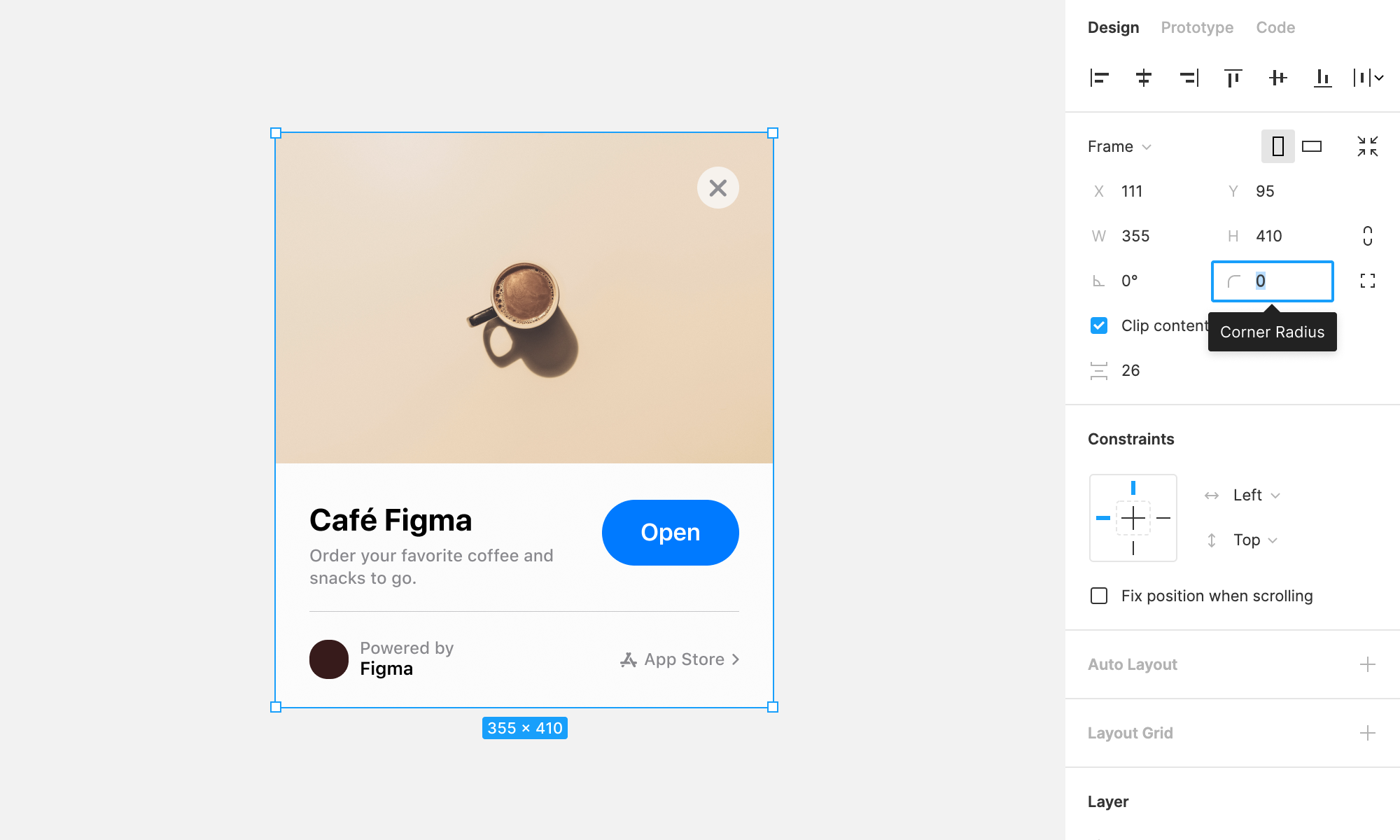The image size is (1400, 840).
Task: Click the align vertical centers icon
Action: pyautogui.click(x=1279, y=77)
